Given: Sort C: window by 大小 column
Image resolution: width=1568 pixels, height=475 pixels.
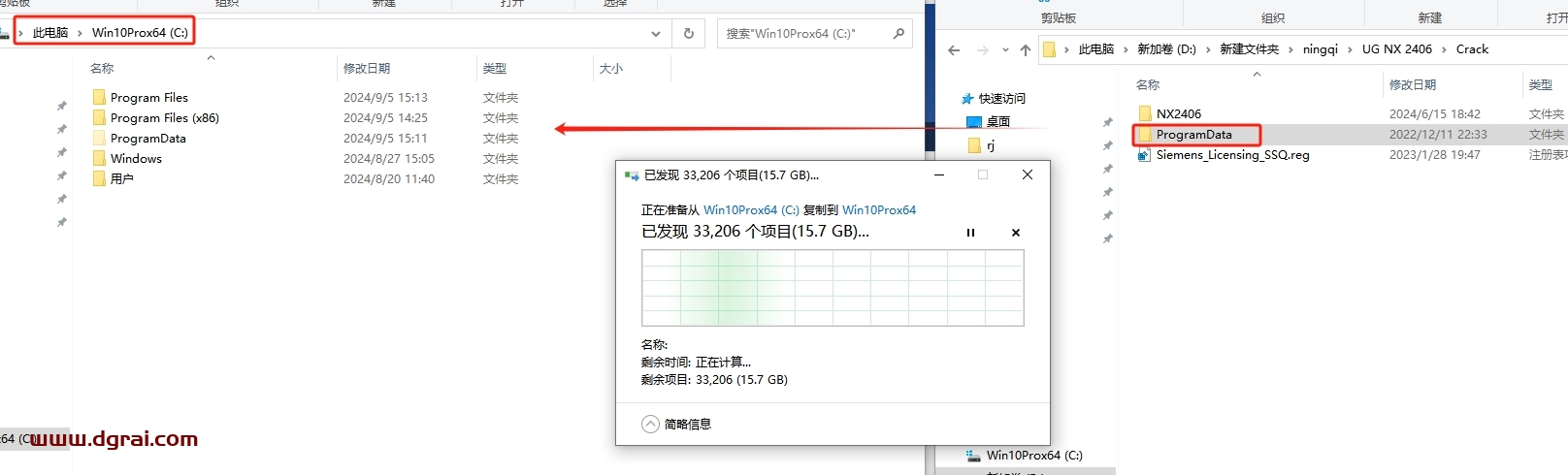Looking at the screenshot, I should pyautogui.click(x=611, y=69).
